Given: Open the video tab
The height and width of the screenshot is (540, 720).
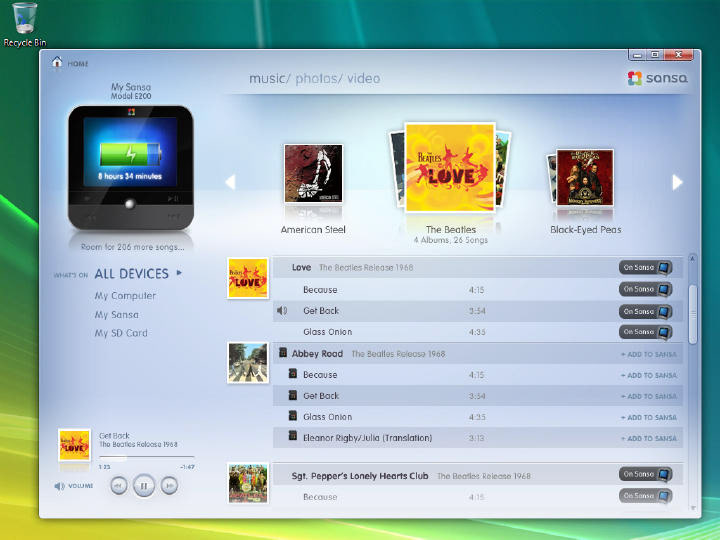Looking at the screenshot, I should pos(364,79).
